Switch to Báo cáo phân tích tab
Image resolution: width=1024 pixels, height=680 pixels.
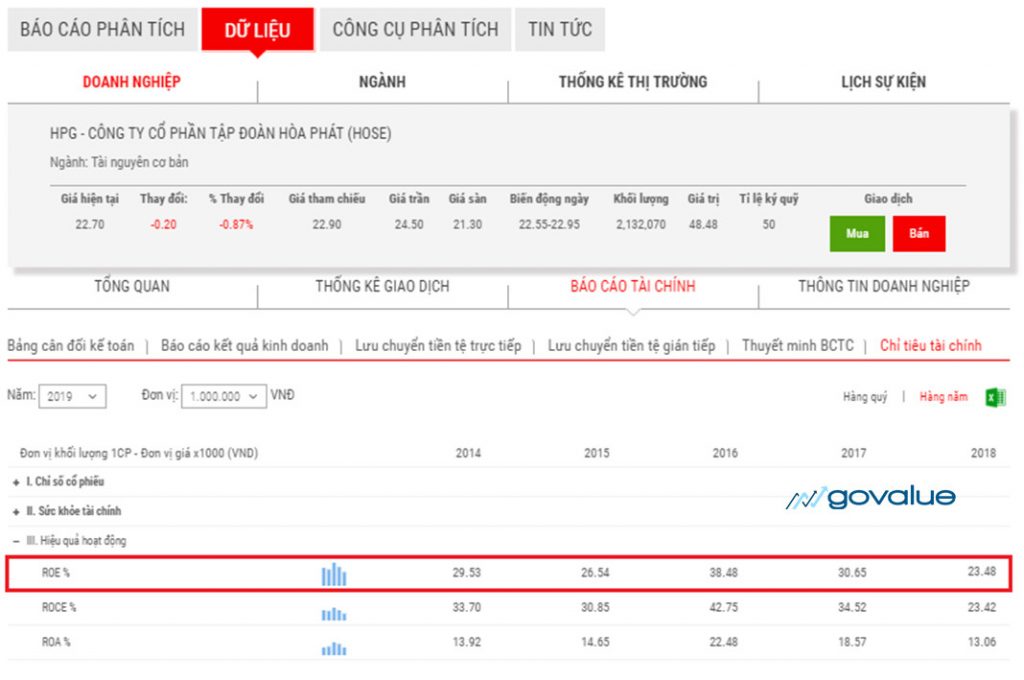click(x=103, y=29)
